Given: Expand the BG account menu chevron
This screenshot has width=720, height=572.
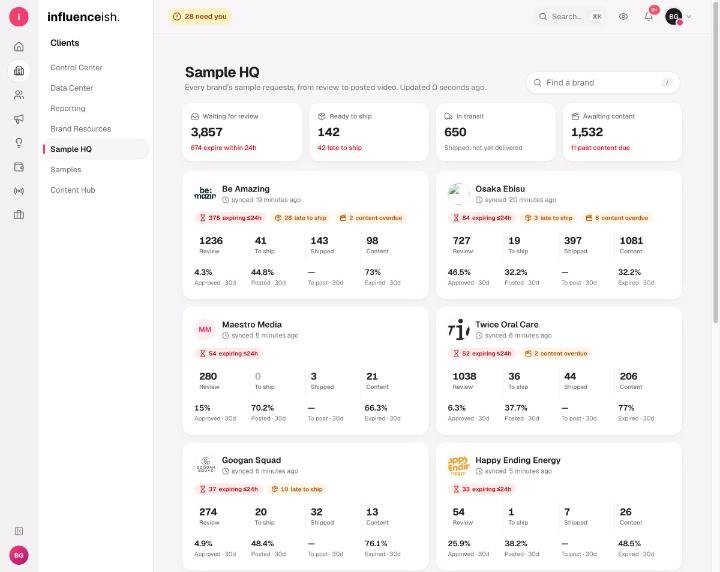Looking at the screenshot, I should 689,17.
